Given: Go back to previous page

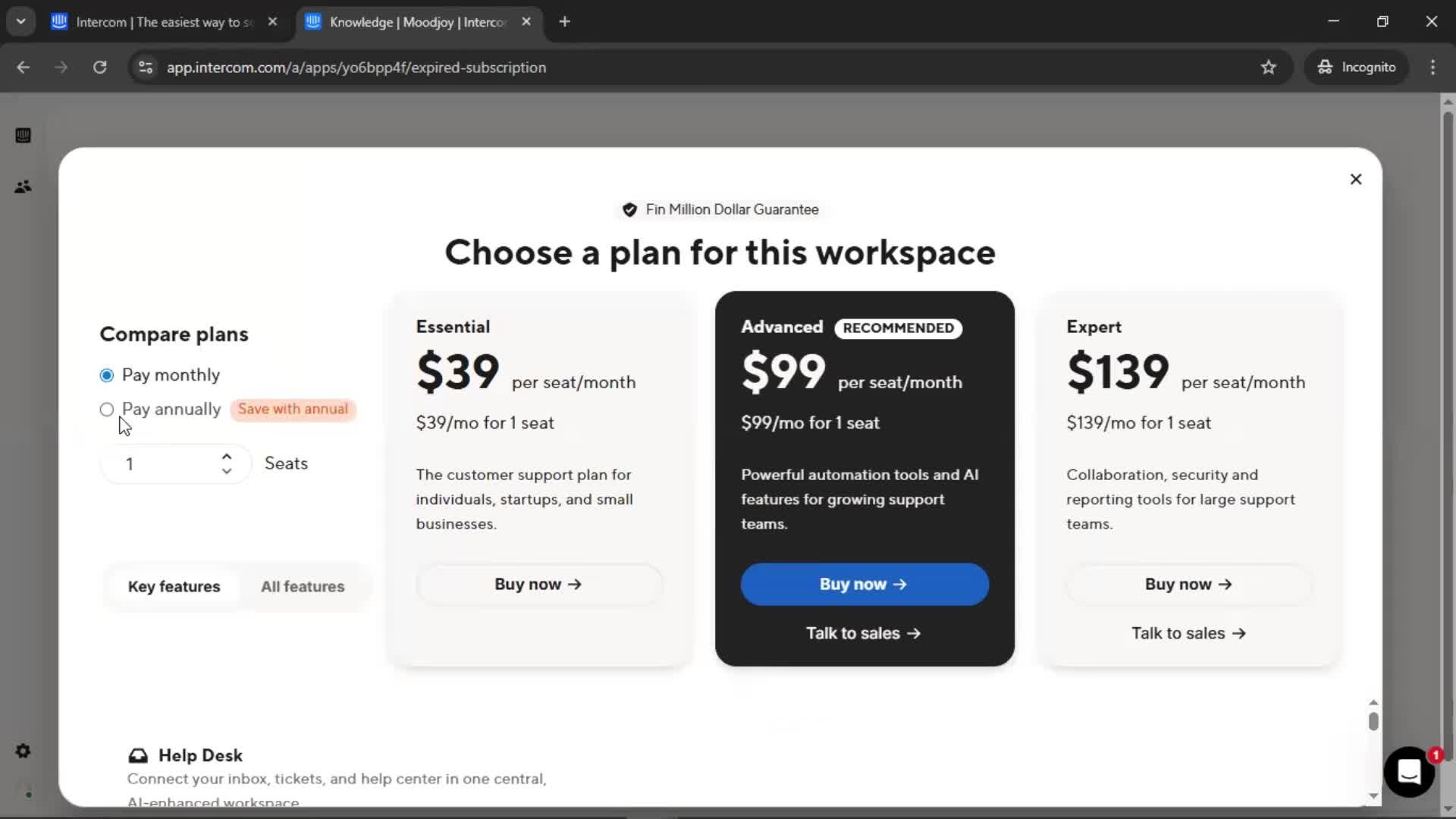Looking at the screenshot, I should (24, 67).
